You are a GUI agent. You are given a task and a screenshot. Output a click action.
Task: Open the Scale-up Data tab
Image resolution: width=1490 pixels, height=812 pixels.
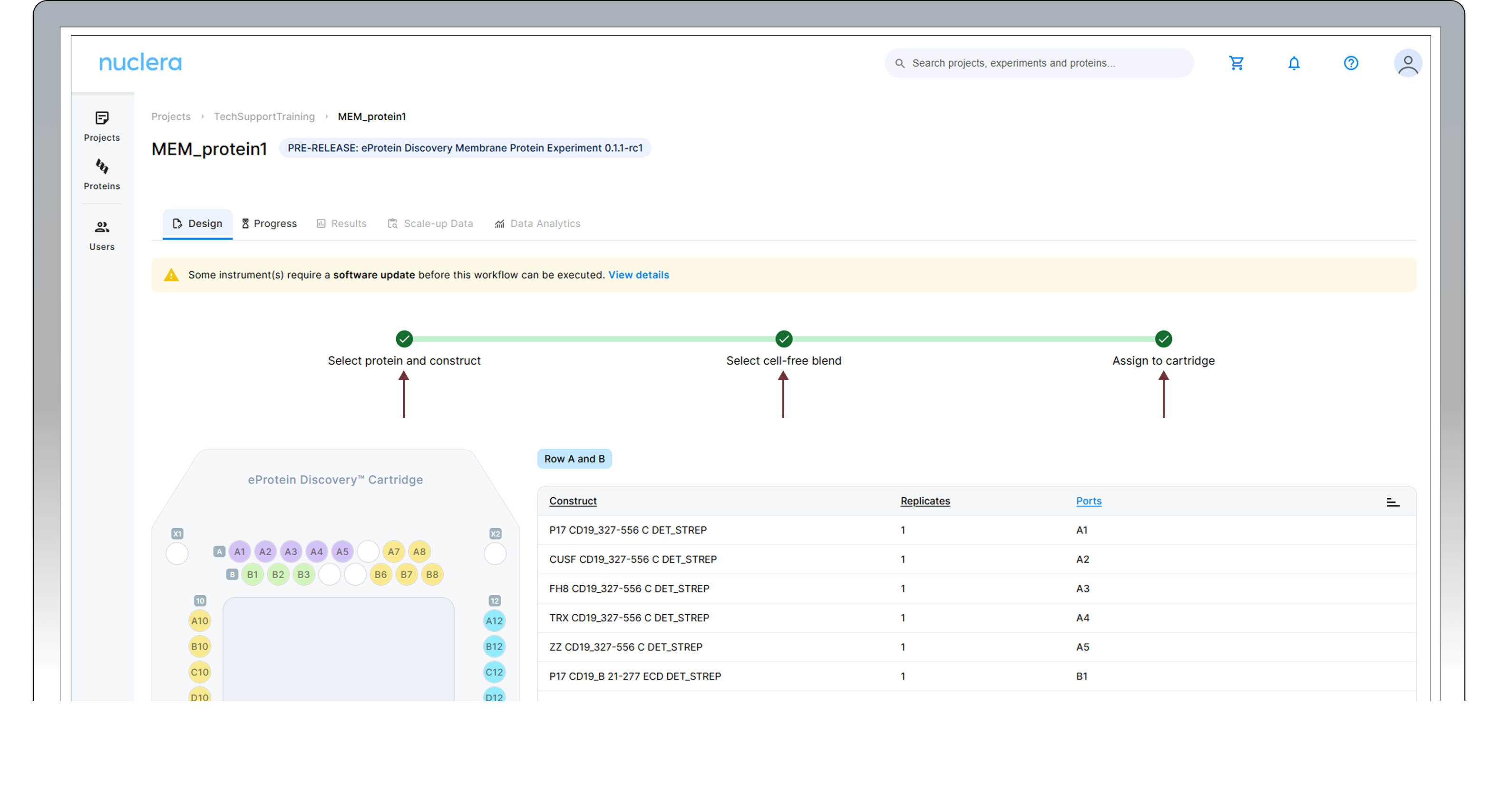[430, 224]
